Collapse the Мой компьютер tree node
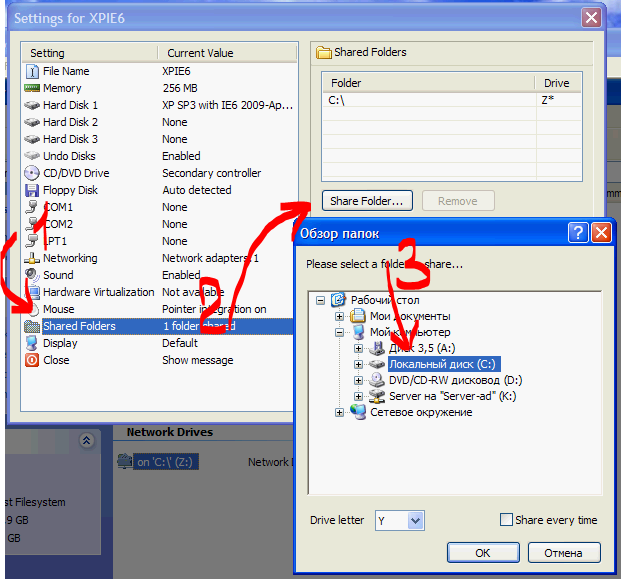The width and height of the screenshot is (621, 579). coord(339,332)
